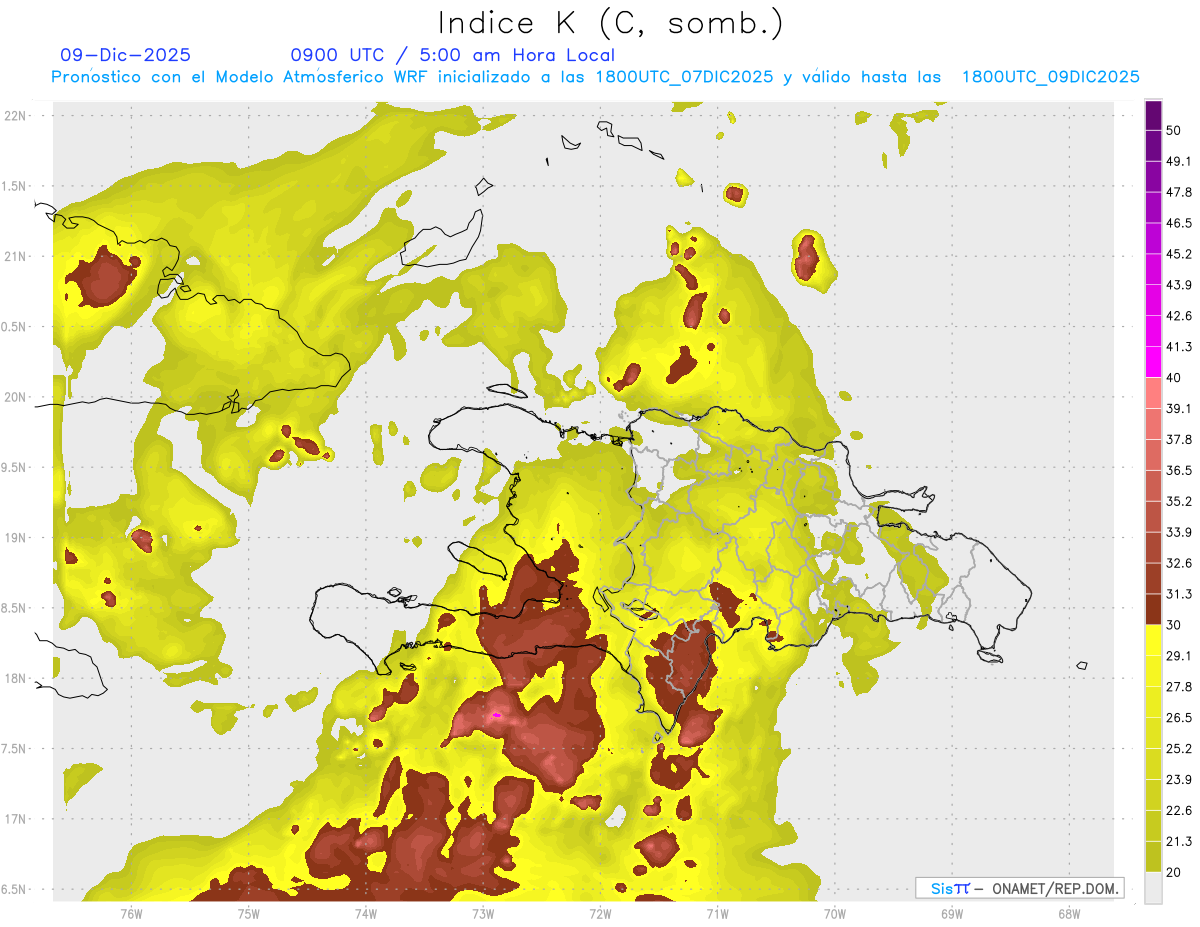Click the "0900 UTC / 5:00 am Hora Local" time label
Viewport: 1200px width, 927px height.
(453, 55)
